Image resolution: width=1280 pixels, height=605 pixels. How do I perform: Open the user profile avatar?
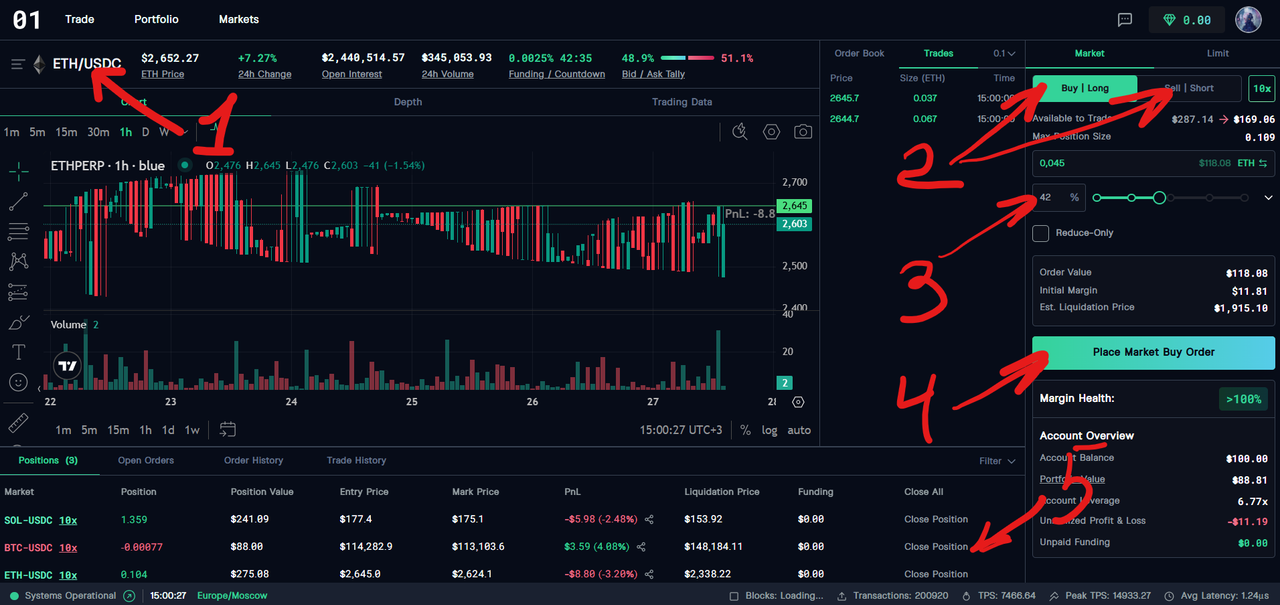(x=1248, y=20)
